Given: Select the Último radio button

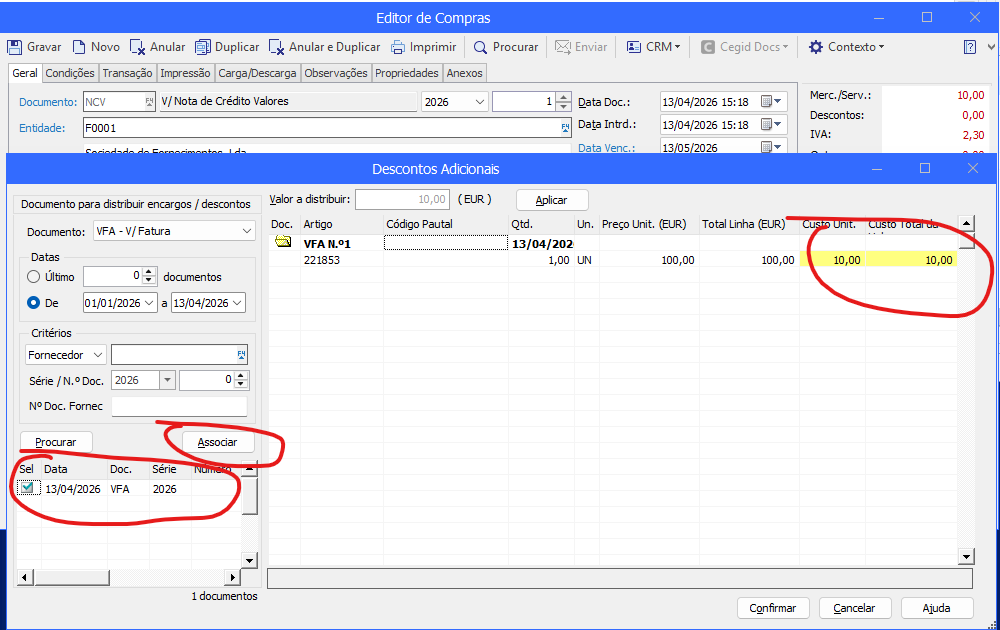Looking at the screenshot, I should click(35, 276).
